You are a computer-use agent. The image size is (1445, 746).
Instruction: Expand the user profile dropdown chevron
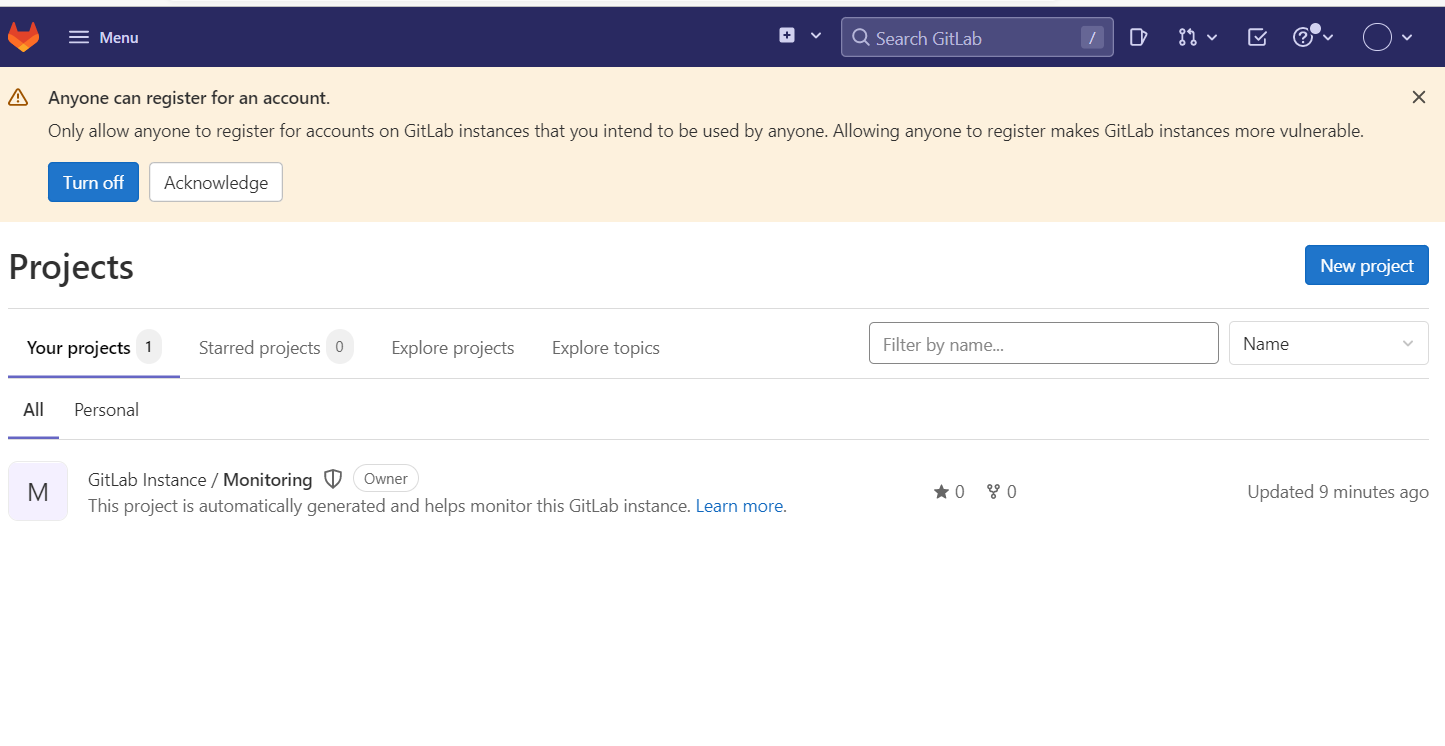pyautogui.click(x=1407, y=38)
